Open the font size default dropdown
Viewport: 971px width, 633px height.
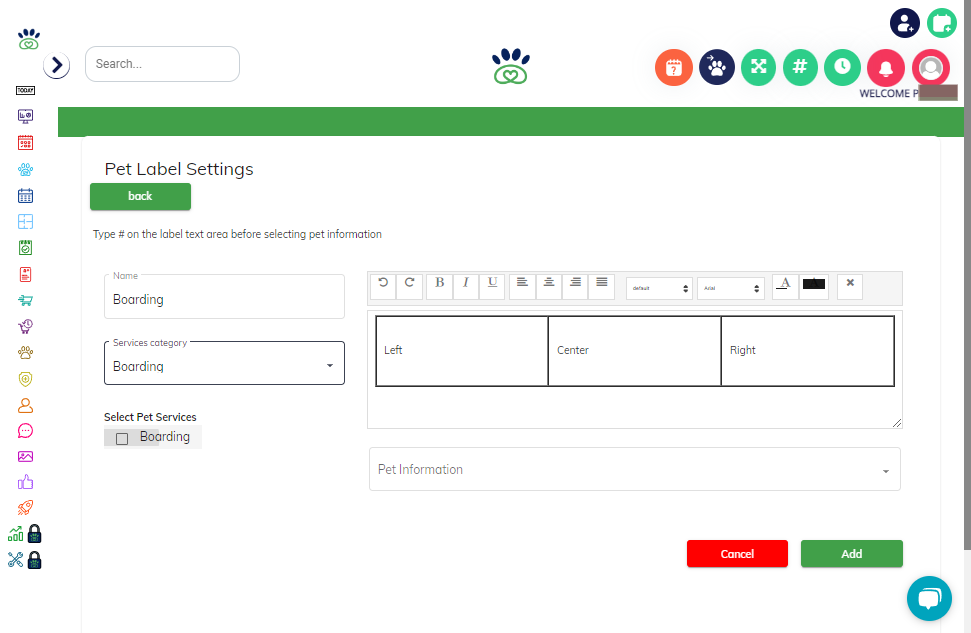point(660,288)
